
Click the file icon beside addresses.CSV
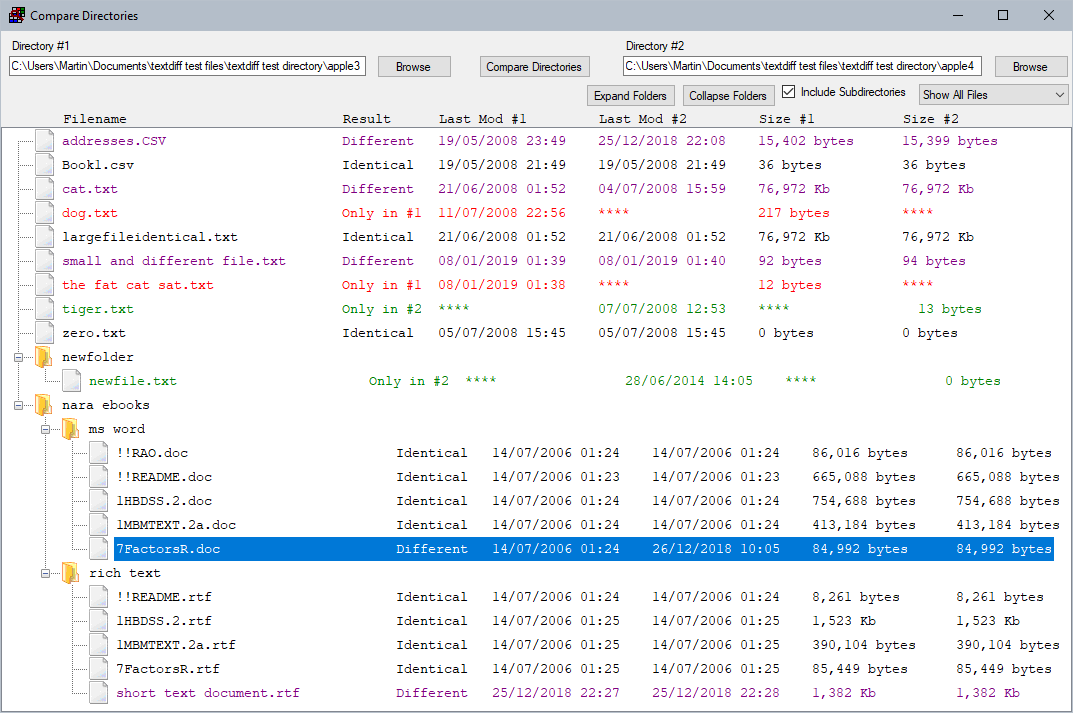(x=44, y=140)
